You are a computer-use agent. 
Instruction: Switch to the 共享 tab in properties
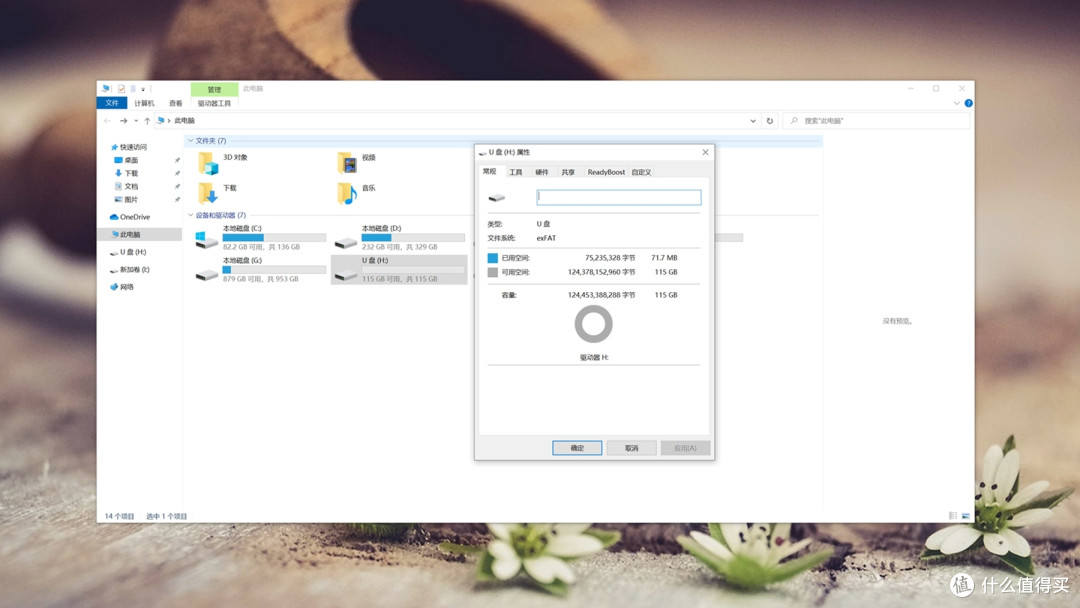568,172
